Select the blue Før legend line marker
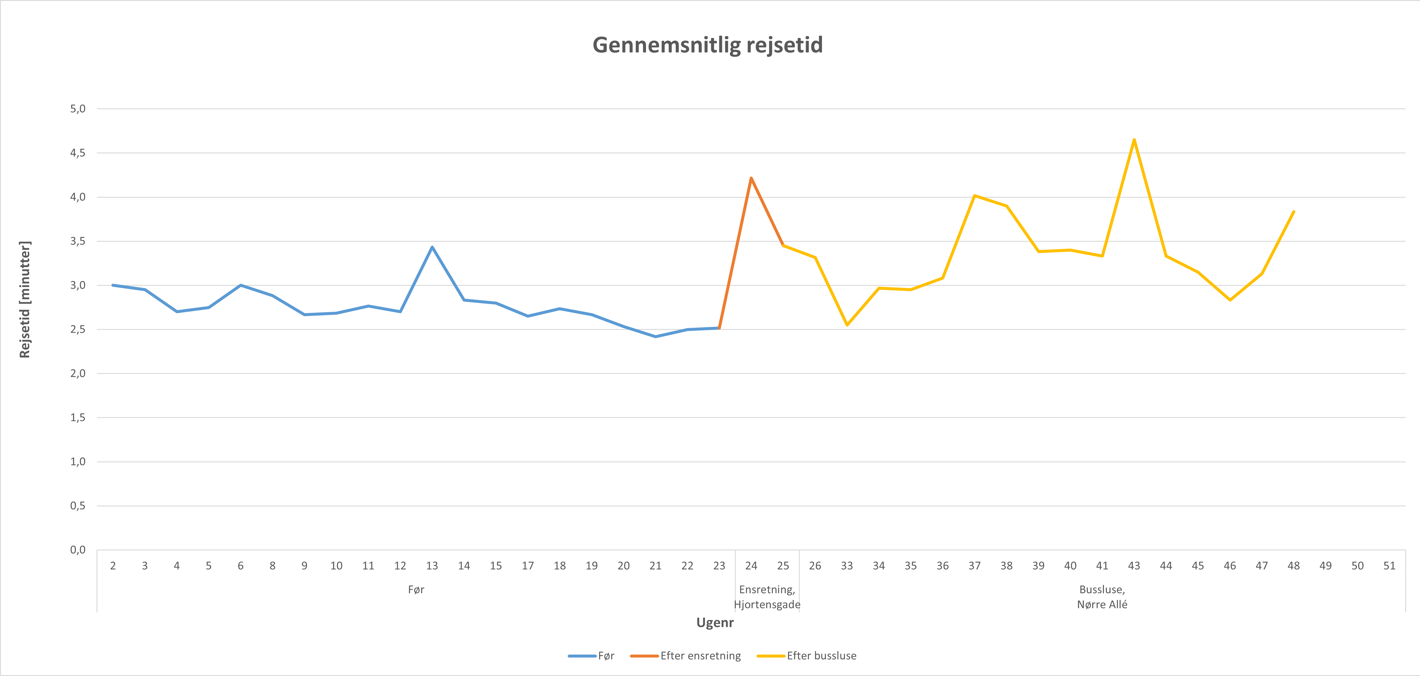 tap(582, 656)
